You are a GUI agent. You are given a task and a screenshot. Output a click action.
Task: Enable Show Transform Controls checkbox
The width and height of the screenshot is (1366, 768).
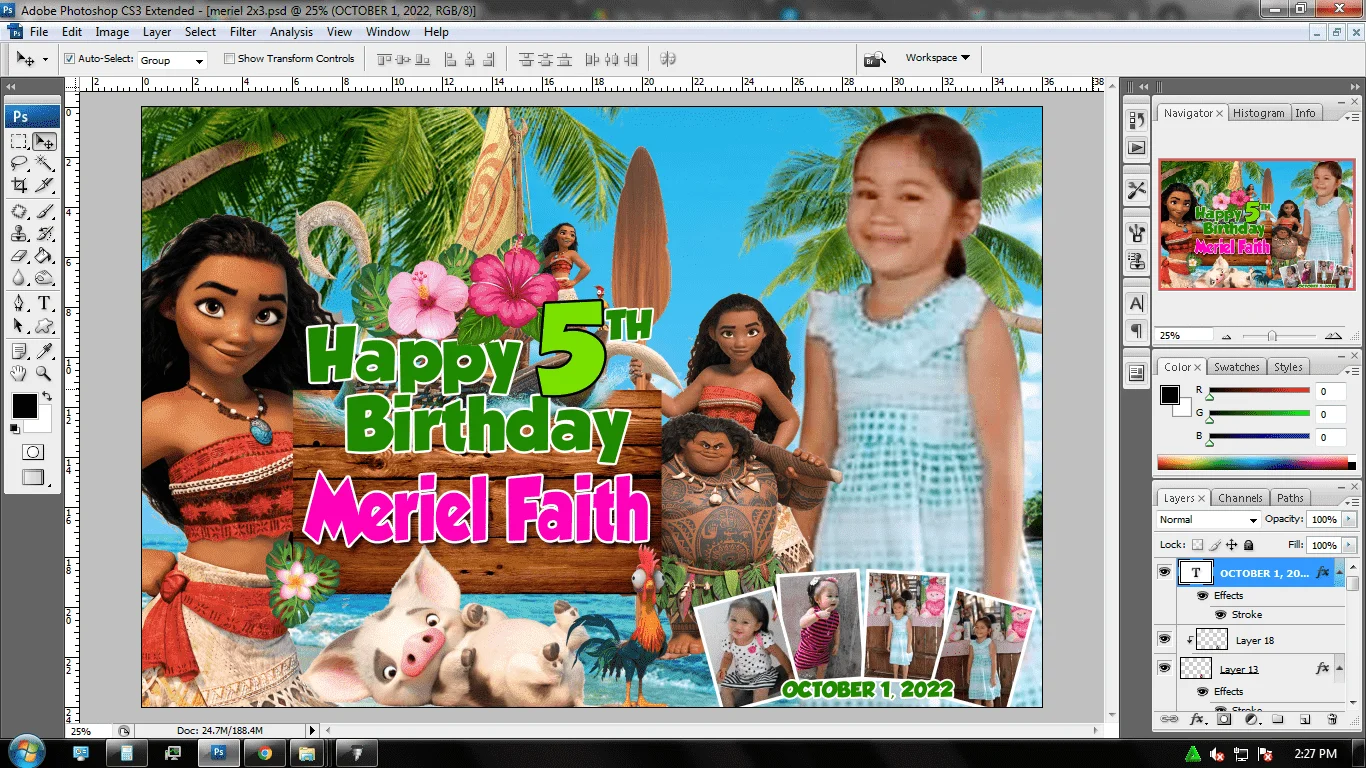point(229,59)
